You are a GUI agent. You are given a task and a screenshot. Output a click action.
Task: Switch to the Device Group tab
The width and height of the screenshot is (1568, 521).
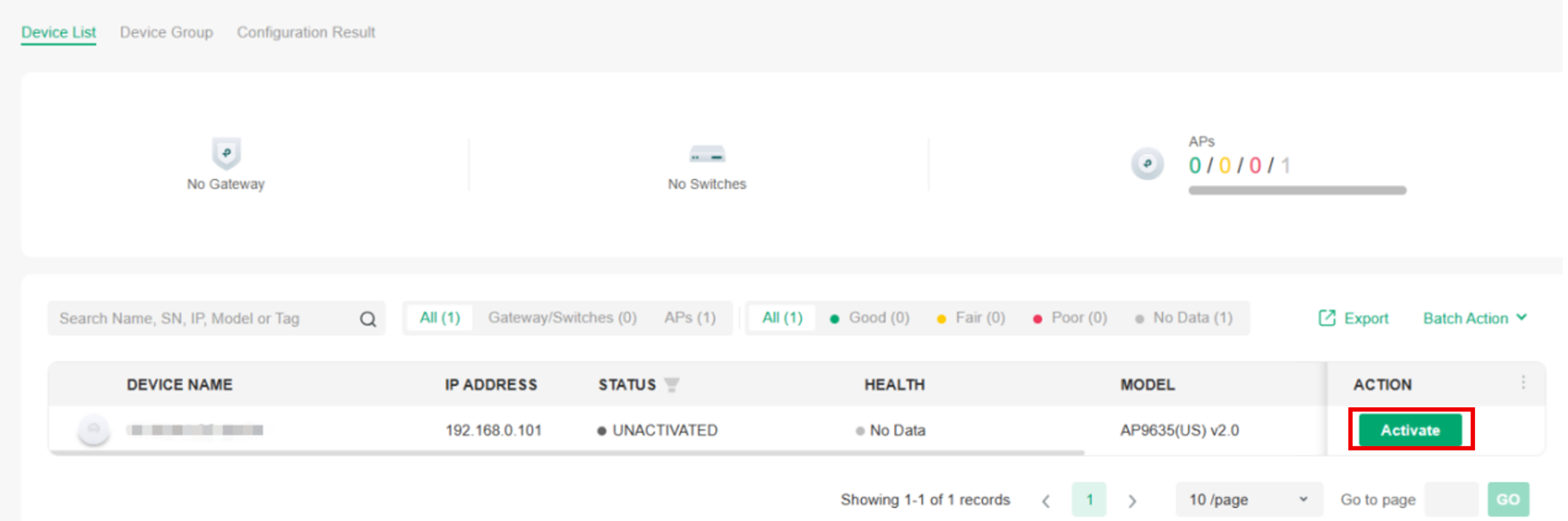[167, 31]
